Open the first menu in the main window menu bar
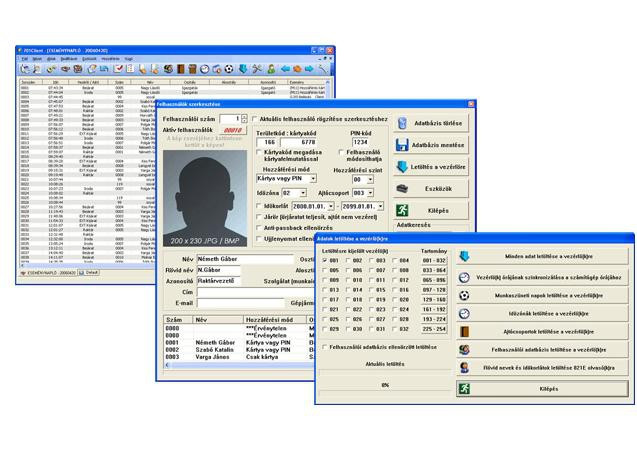 click(x=25, y=58)
